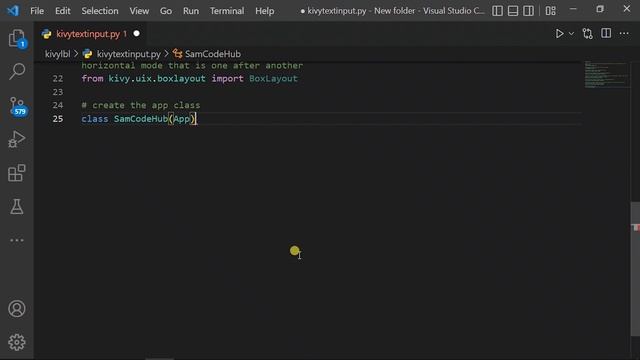The width and height of the screenshot is (640, 360).
Task: Click line number 22 in gutter
Action: [x=58, y=78]
